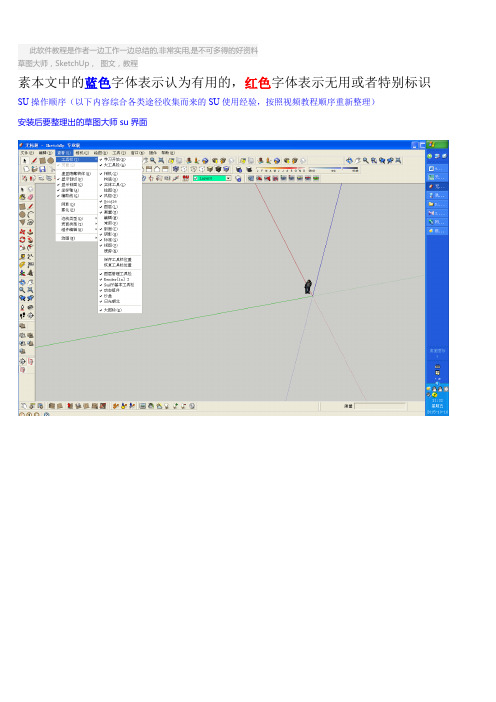Select the Pan hand icon in right camera toolbar
Image resolution: width=496 pixels, height=702 pixels.
pos(358,161)
